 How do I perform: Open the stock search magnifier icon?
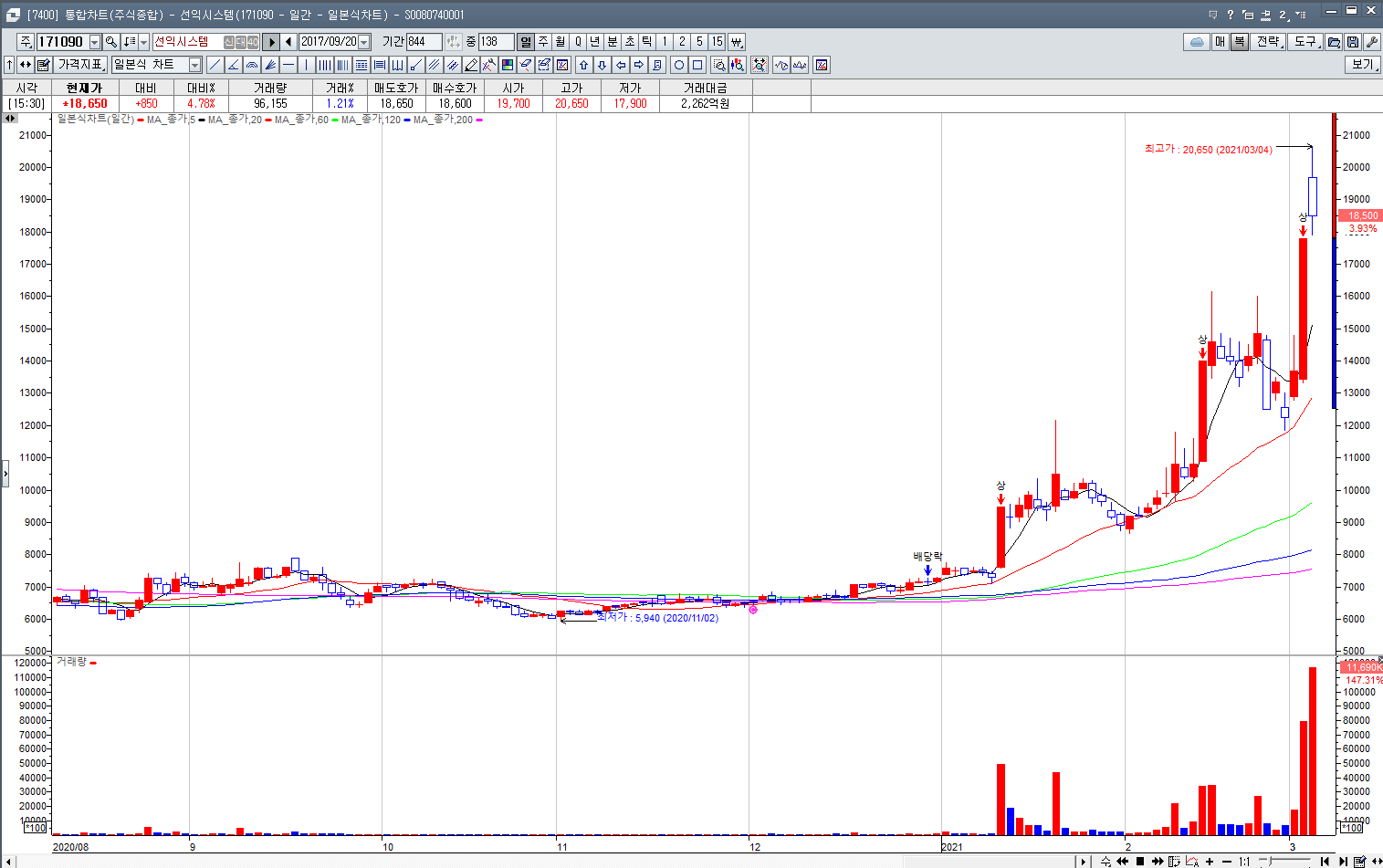111,42
